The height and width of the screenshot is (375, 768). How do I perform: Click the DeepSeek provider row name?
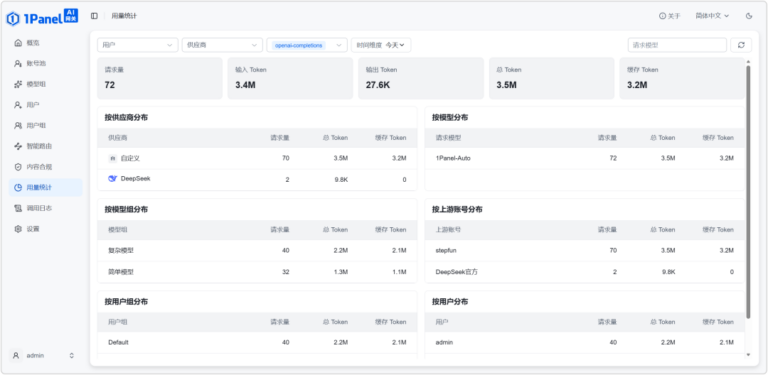point(136,179)
